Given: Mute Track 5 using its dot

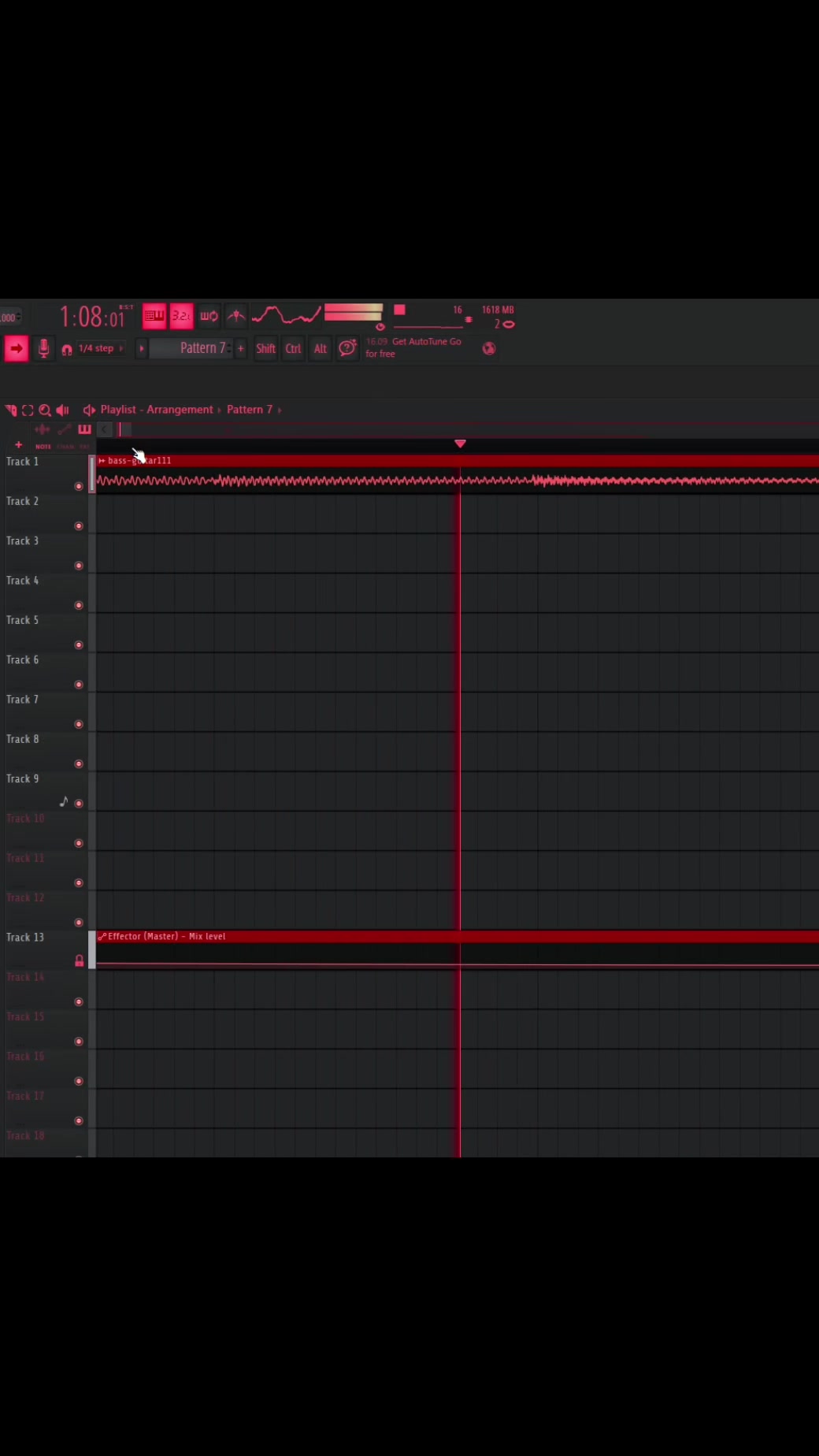Looking at the screenshot, I should [78, 644].
